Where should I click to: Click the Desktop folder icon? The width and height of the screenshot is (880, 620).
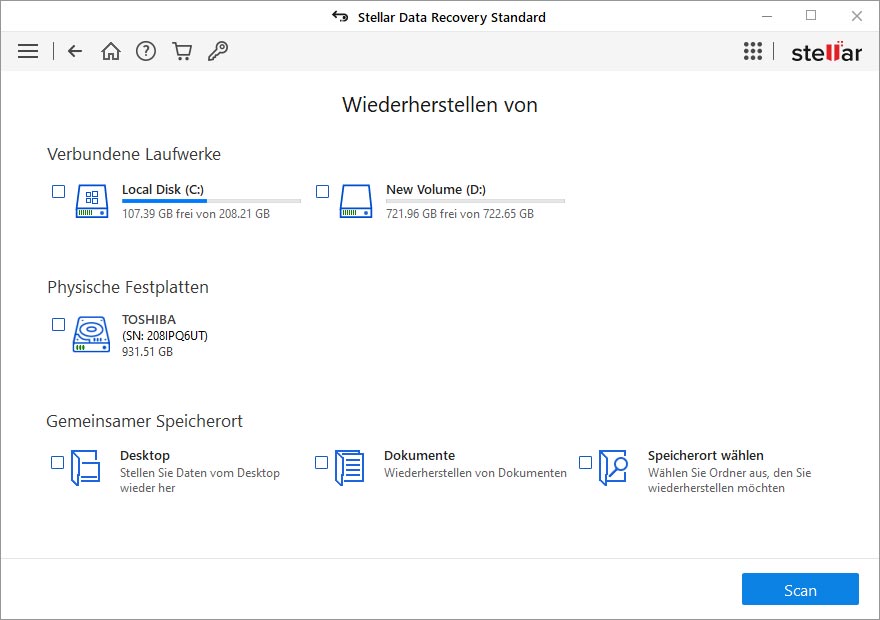coord(86,467)
